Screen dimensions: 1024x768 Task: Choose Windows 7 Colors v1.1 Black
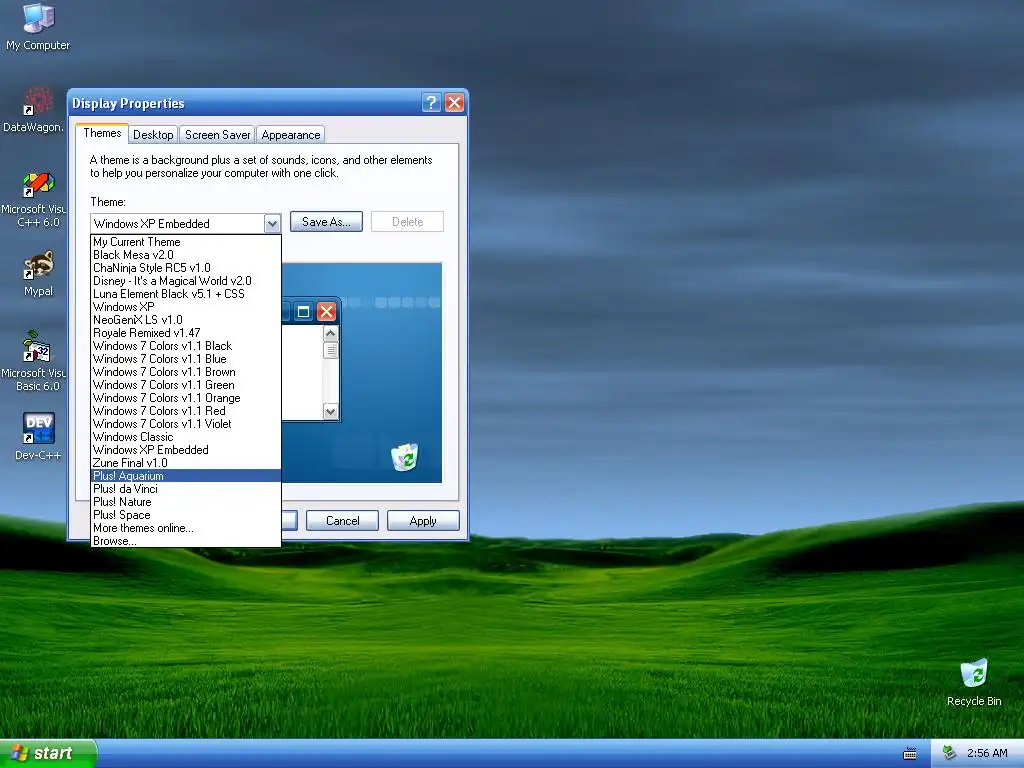pyautogui.click(x=185, y=346)
